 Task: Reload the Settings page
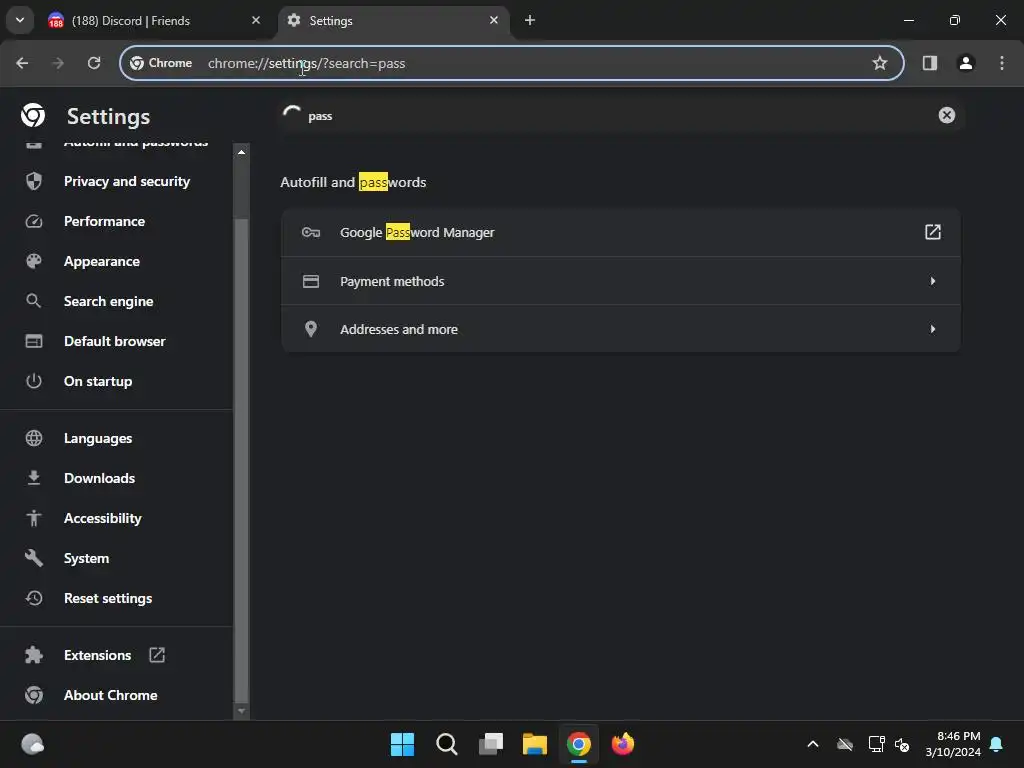pos(94,63)
